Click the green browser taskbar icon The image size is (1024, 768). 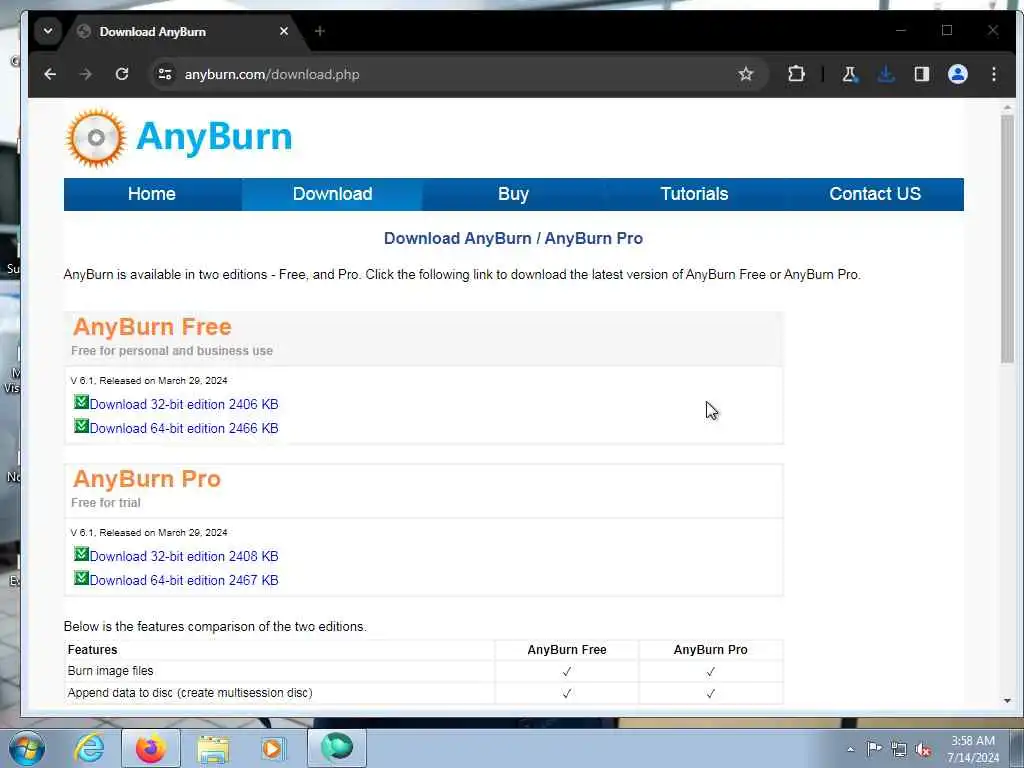337,748
